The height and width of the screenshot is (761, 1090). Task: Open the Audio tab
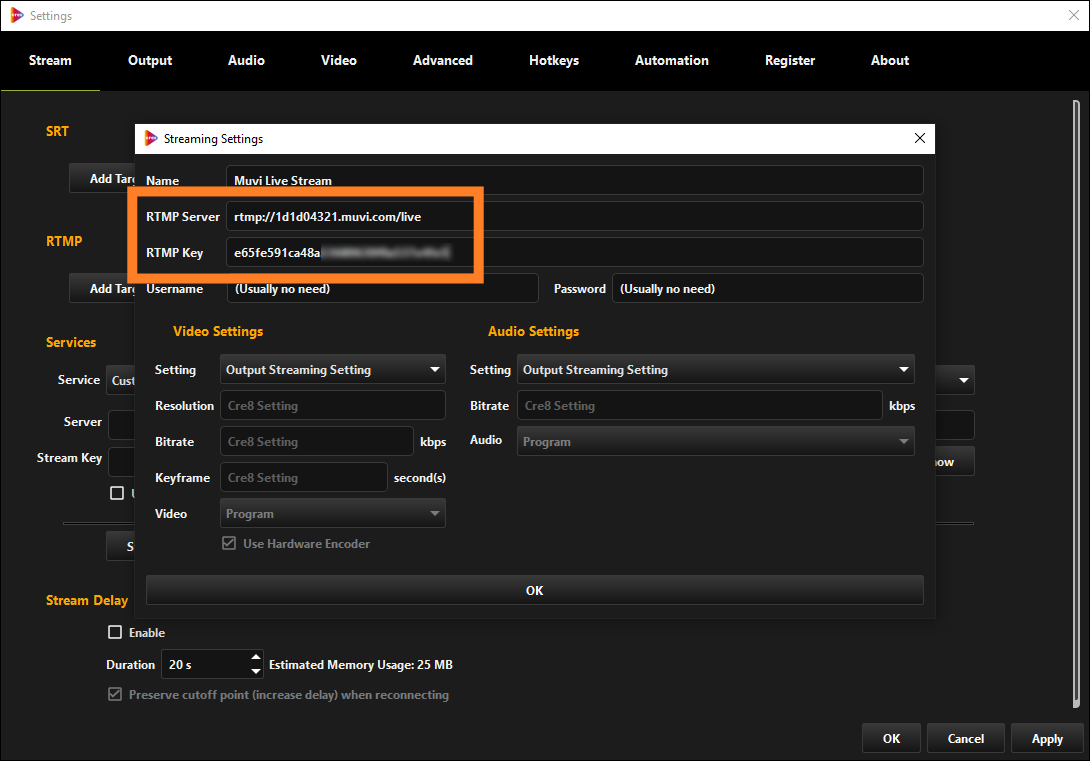[246, 60]
